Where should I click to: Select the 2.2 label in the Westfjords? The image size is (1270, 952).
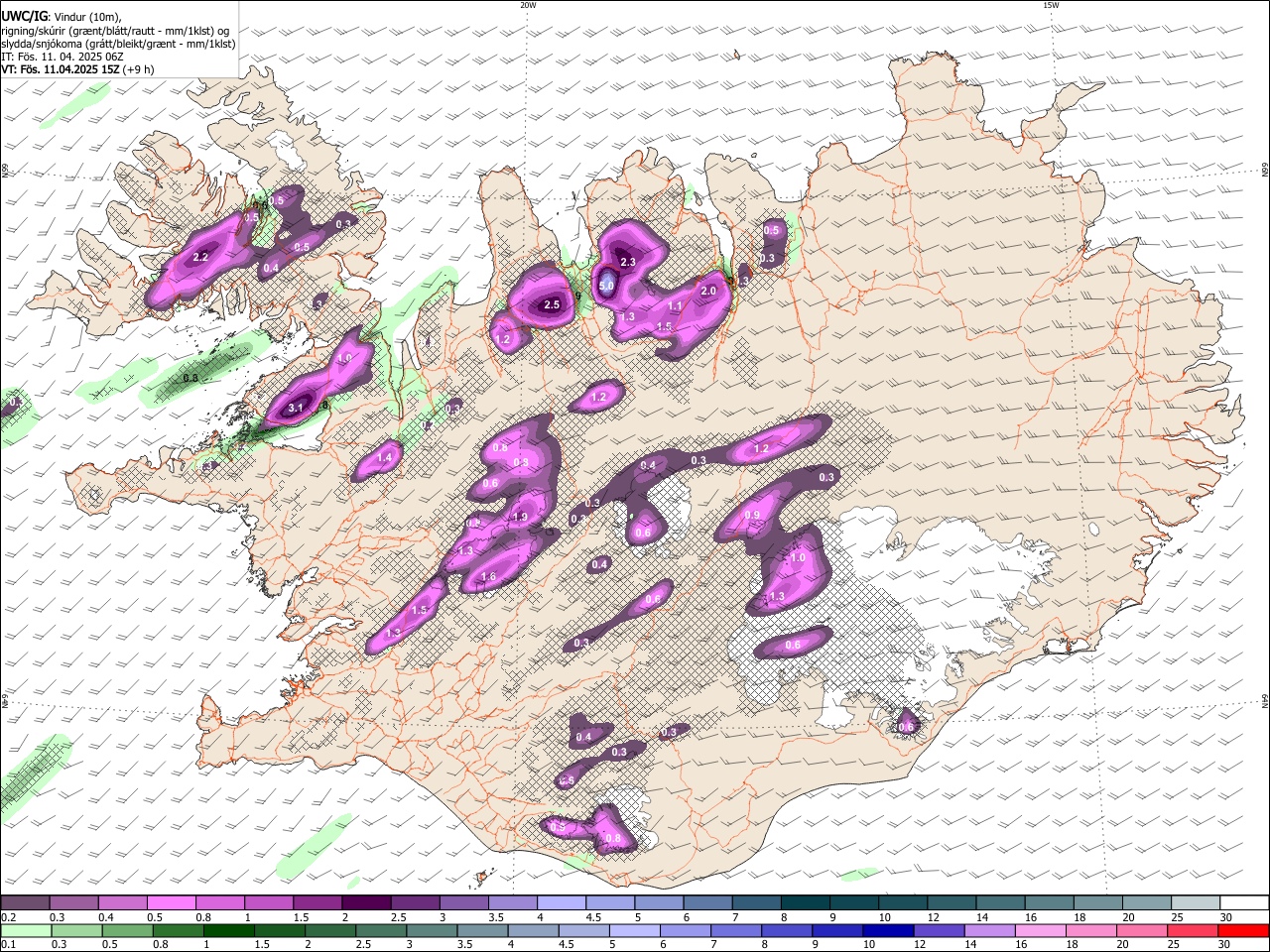pos(200,257)
